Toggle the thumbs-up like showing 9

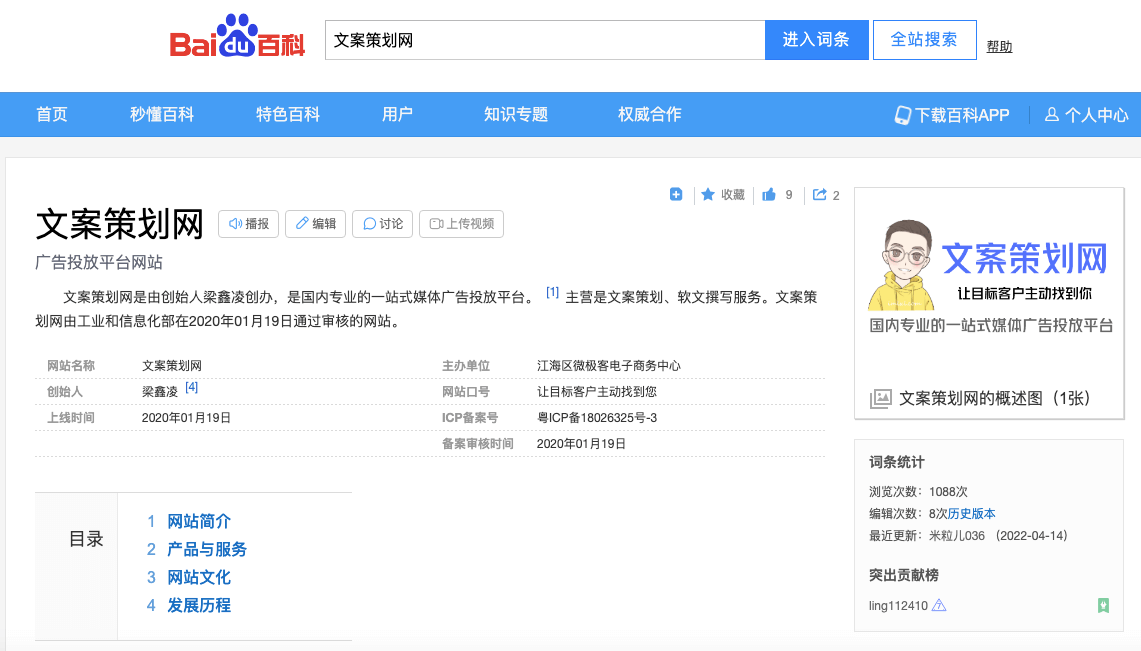(x=772, y=194)
